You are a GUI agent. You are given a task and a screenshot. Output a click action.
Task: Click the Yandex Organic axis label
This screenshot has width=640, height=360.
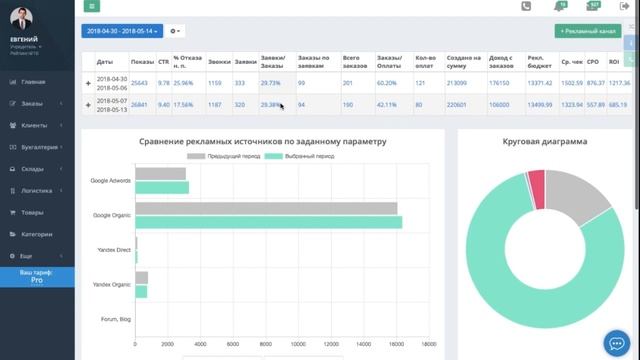pos(111,284)
